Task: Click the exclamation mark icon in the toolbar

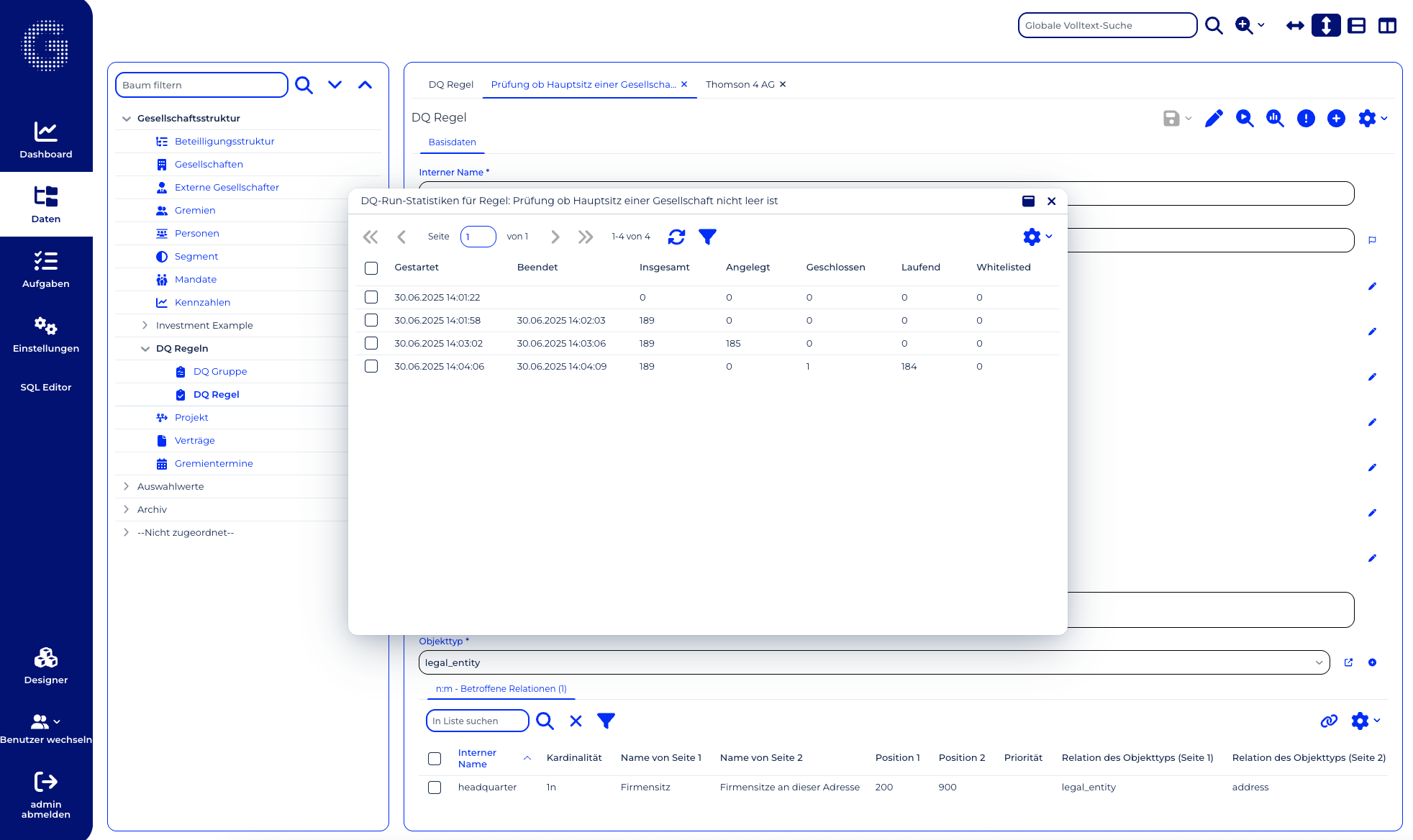Action: [1306, 119]
